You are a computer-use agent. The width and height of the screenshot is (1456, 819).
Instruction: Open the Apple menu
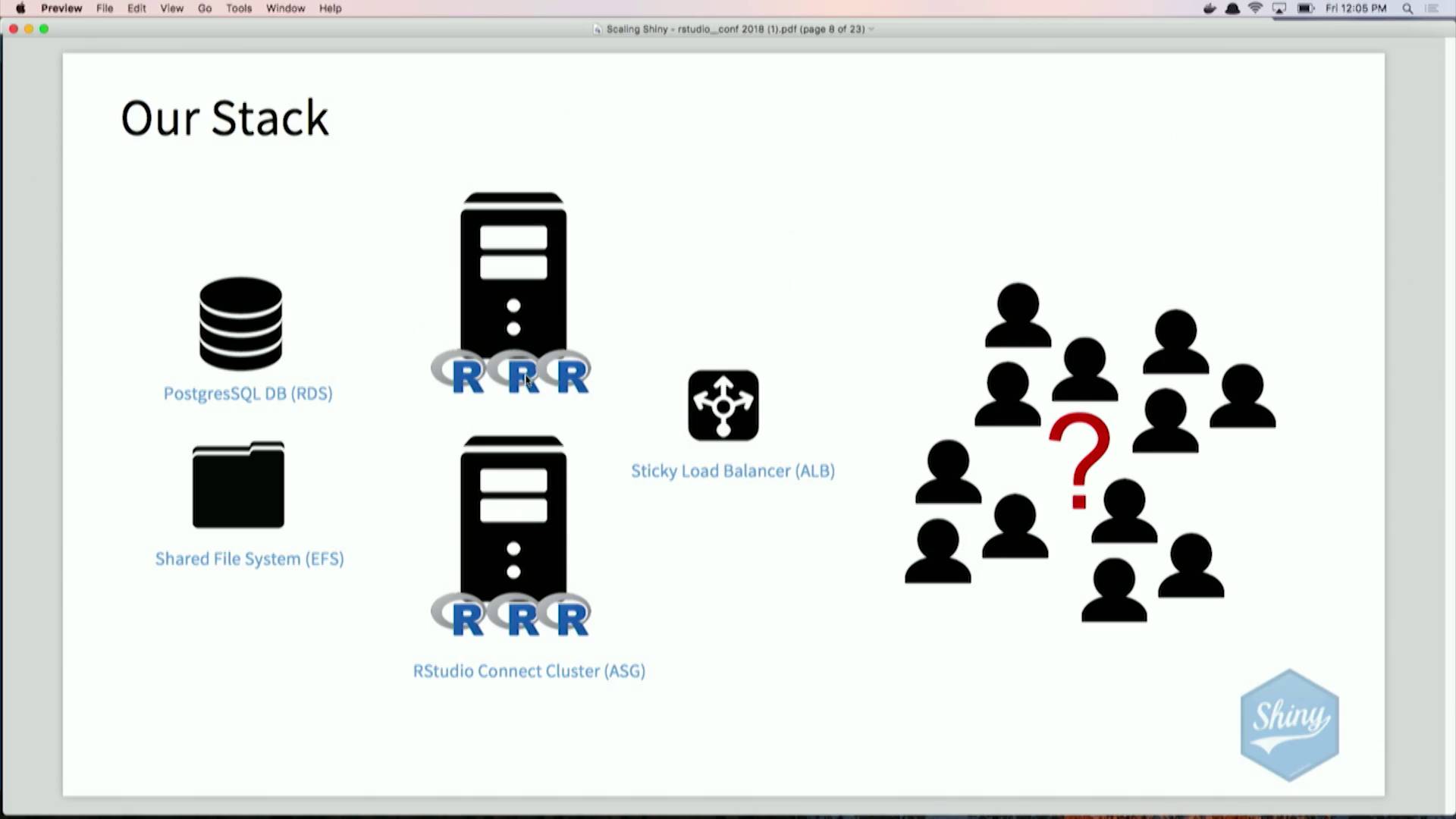tap(20, 8)
